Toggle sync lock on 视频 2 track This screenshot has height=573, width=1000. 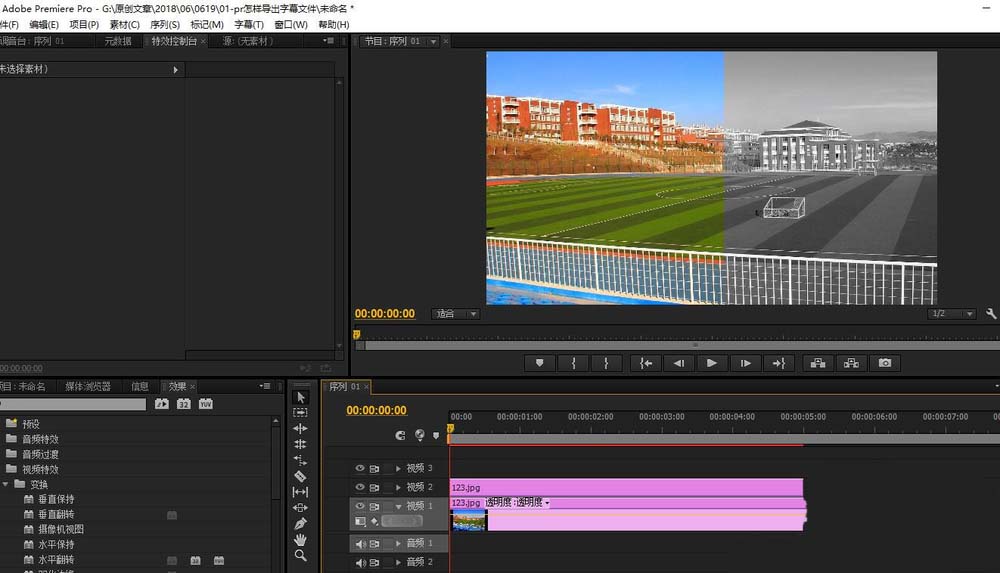[x=374, y=487]
